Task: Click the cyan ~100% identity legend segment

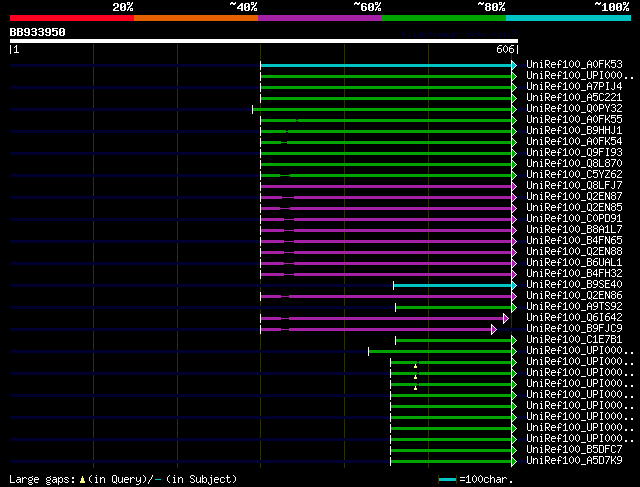Action: point(569,18)
